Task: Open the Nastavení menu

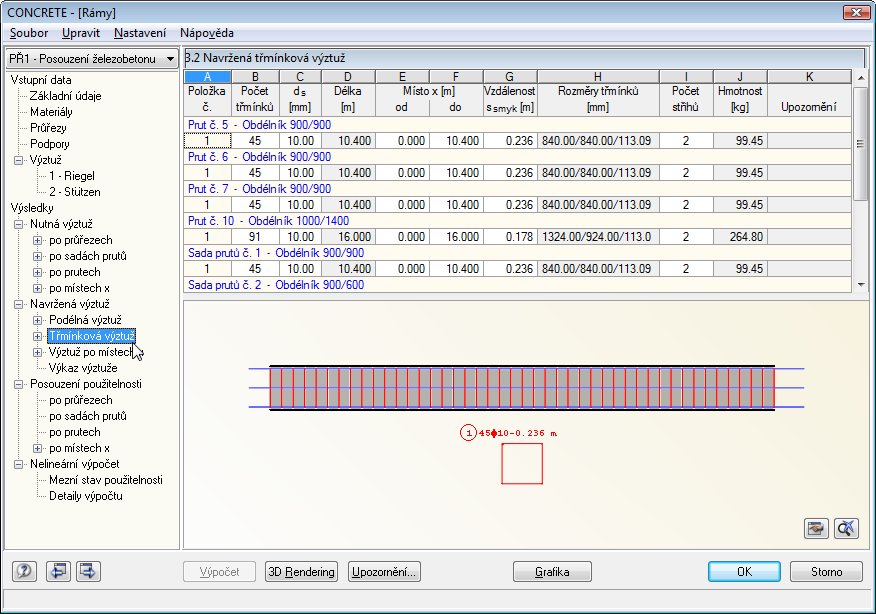Action: (140, 33)
